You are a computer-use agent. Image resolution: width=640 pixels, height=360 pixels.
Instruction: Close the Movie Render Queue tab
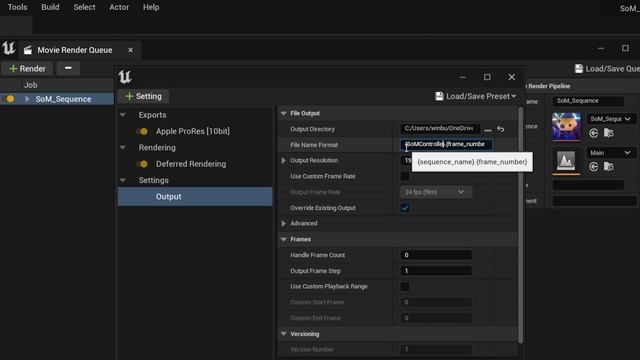coord(130,50)
